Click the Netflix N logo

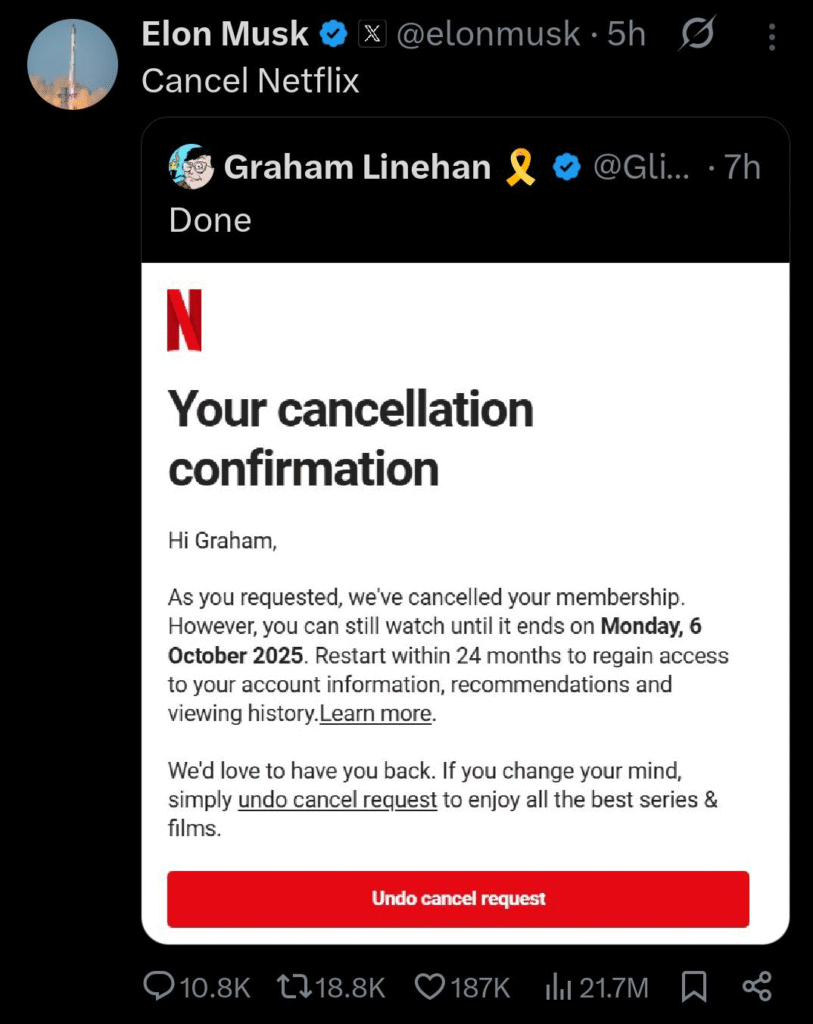point(184,320)
